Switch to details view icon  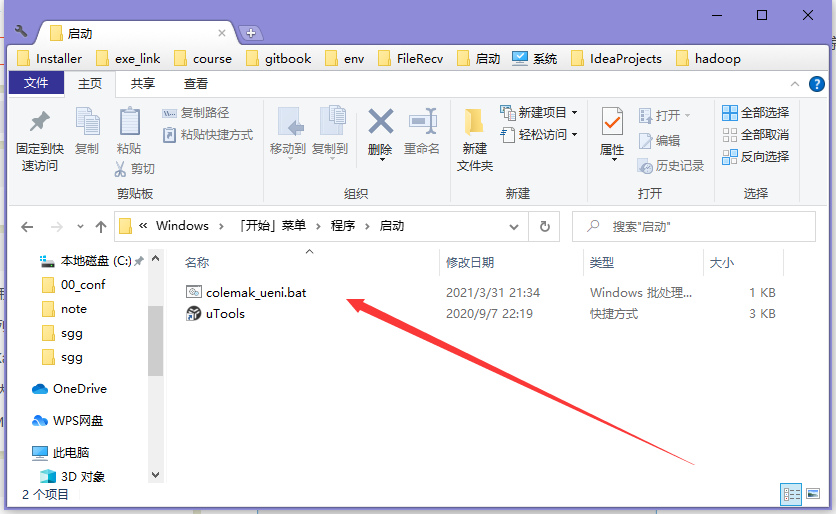tap(791, 494)
